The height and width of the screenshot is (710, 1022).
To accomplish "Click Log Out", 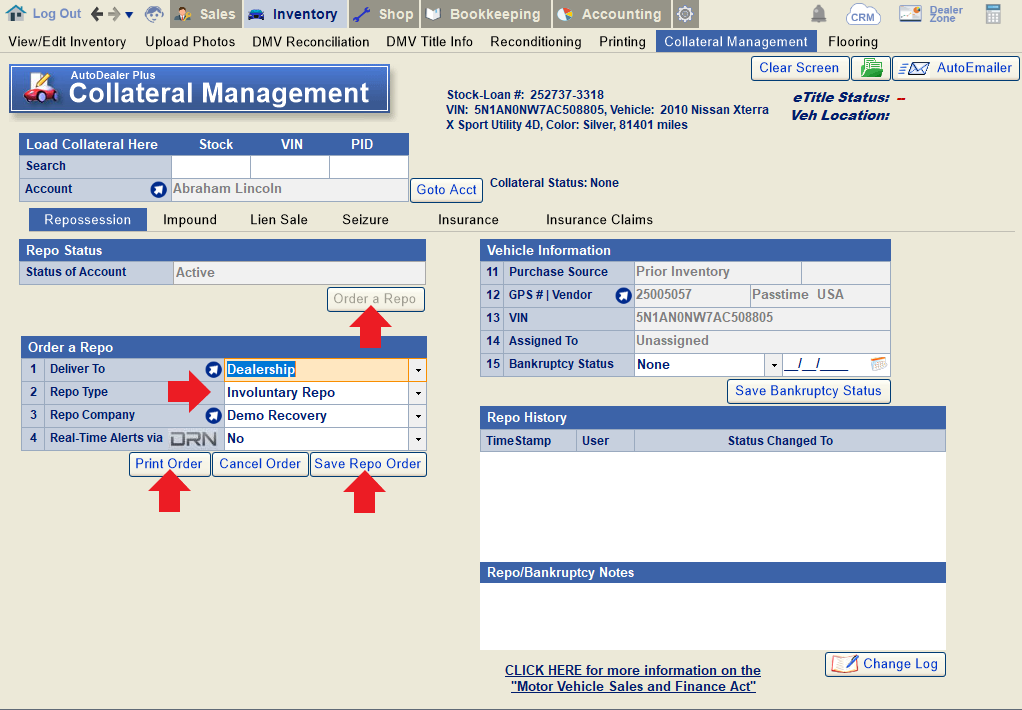I will click(57, 14).
